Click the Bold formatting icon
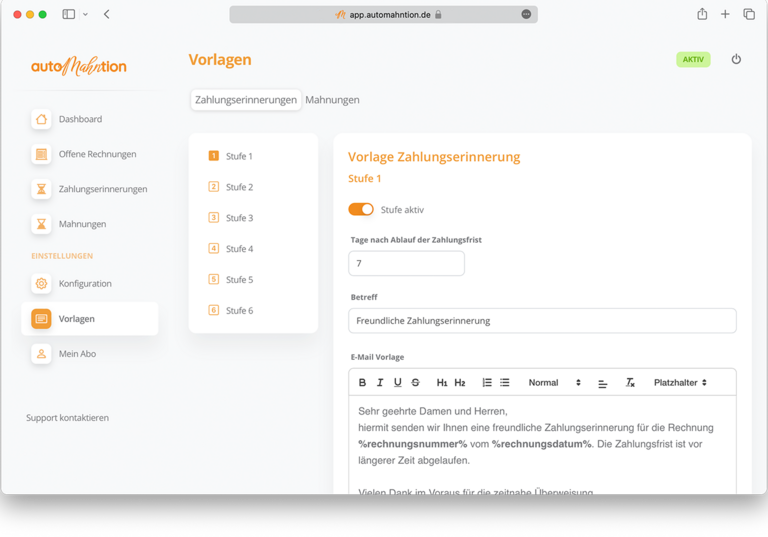The height and width of the screenshot is (537, 768). [x=362, y=383]
